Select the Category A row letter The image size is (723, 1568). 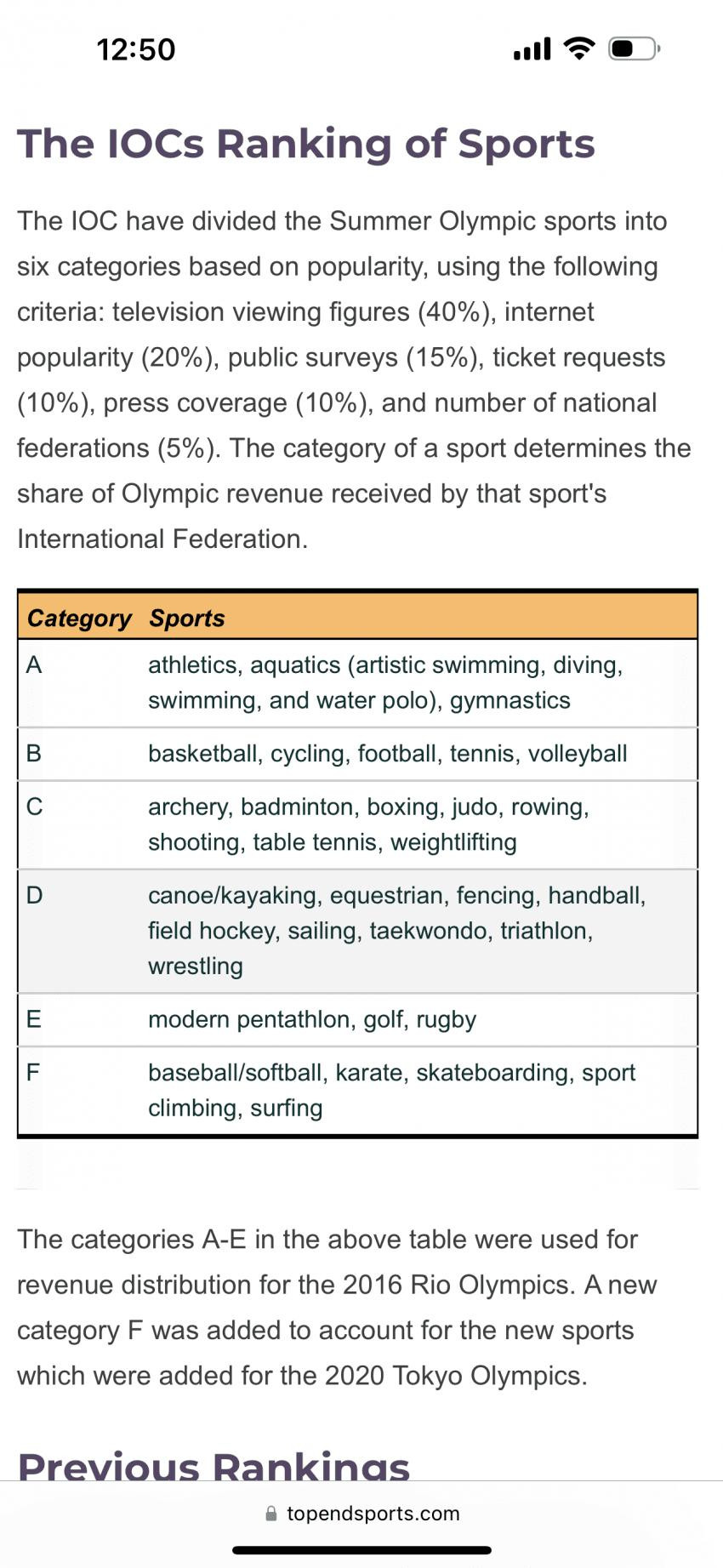point(34,664)
